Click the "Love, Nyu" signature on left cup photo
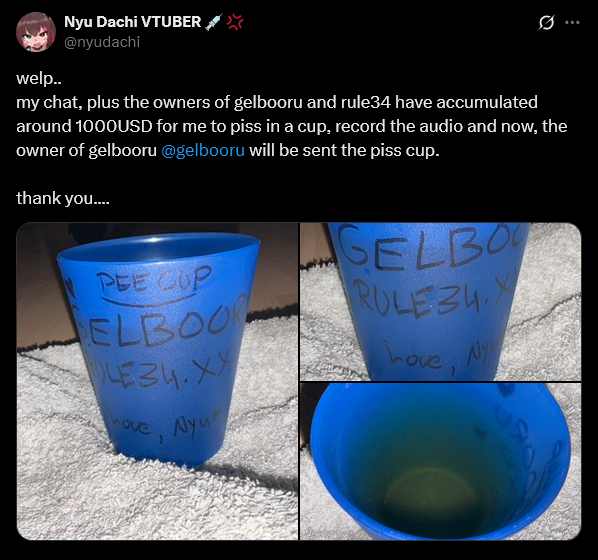598x560 pixels. 164,427
